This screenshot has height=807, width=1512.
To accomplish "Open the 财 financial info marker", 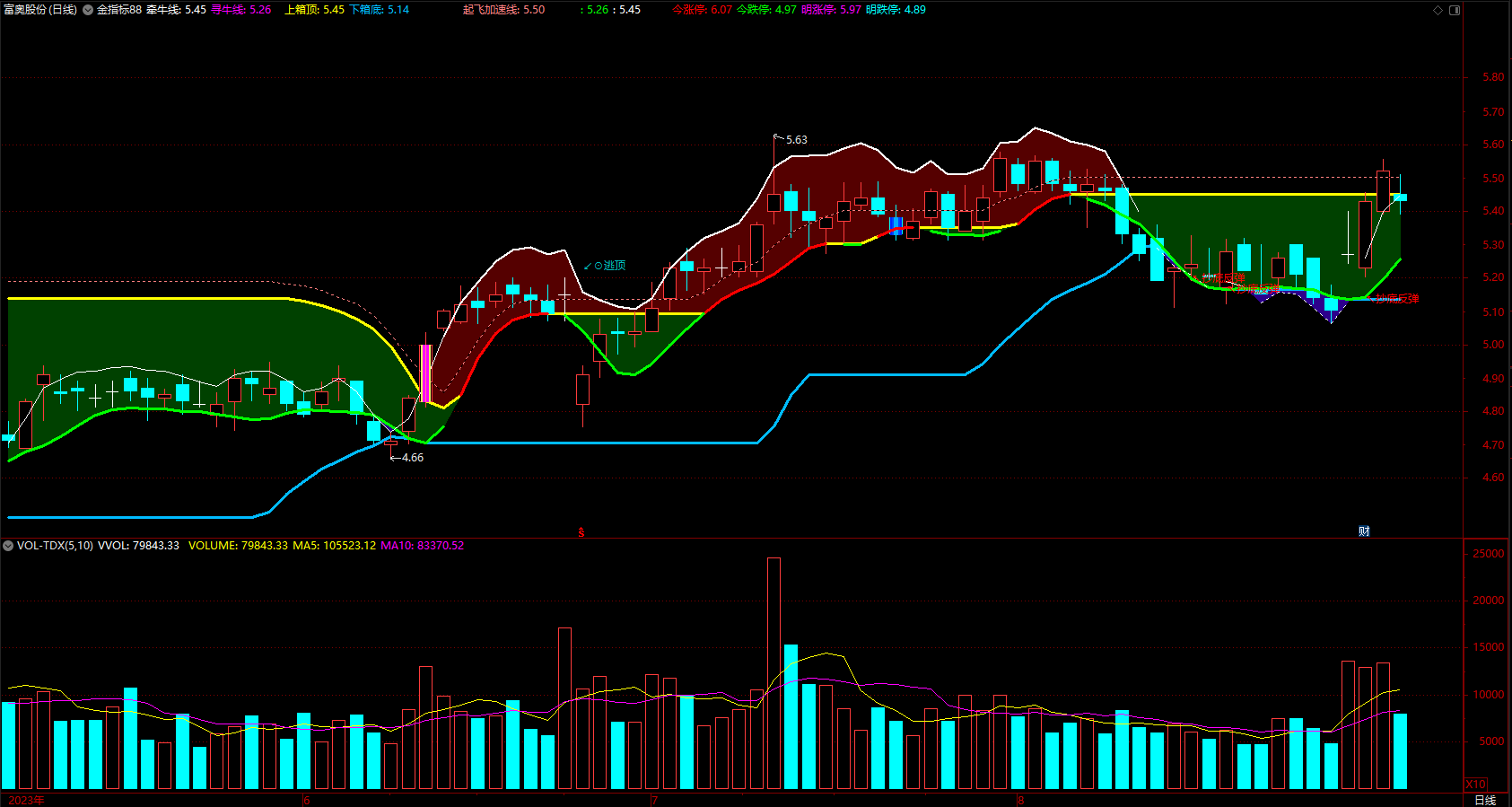I will 1364,531.
